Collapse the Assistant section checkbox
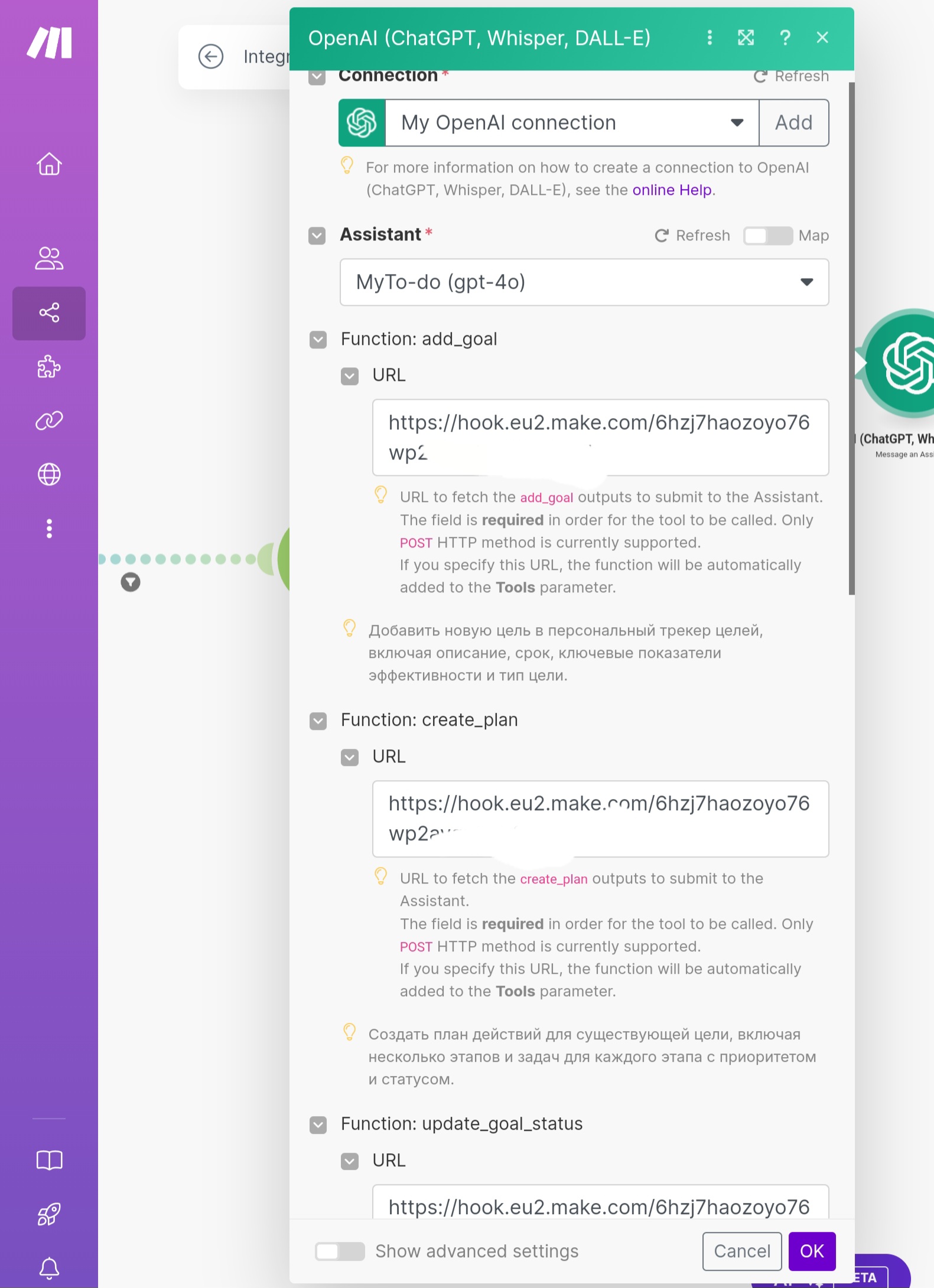The height and width of the screenshot is (1288, 934). point(317,236)
